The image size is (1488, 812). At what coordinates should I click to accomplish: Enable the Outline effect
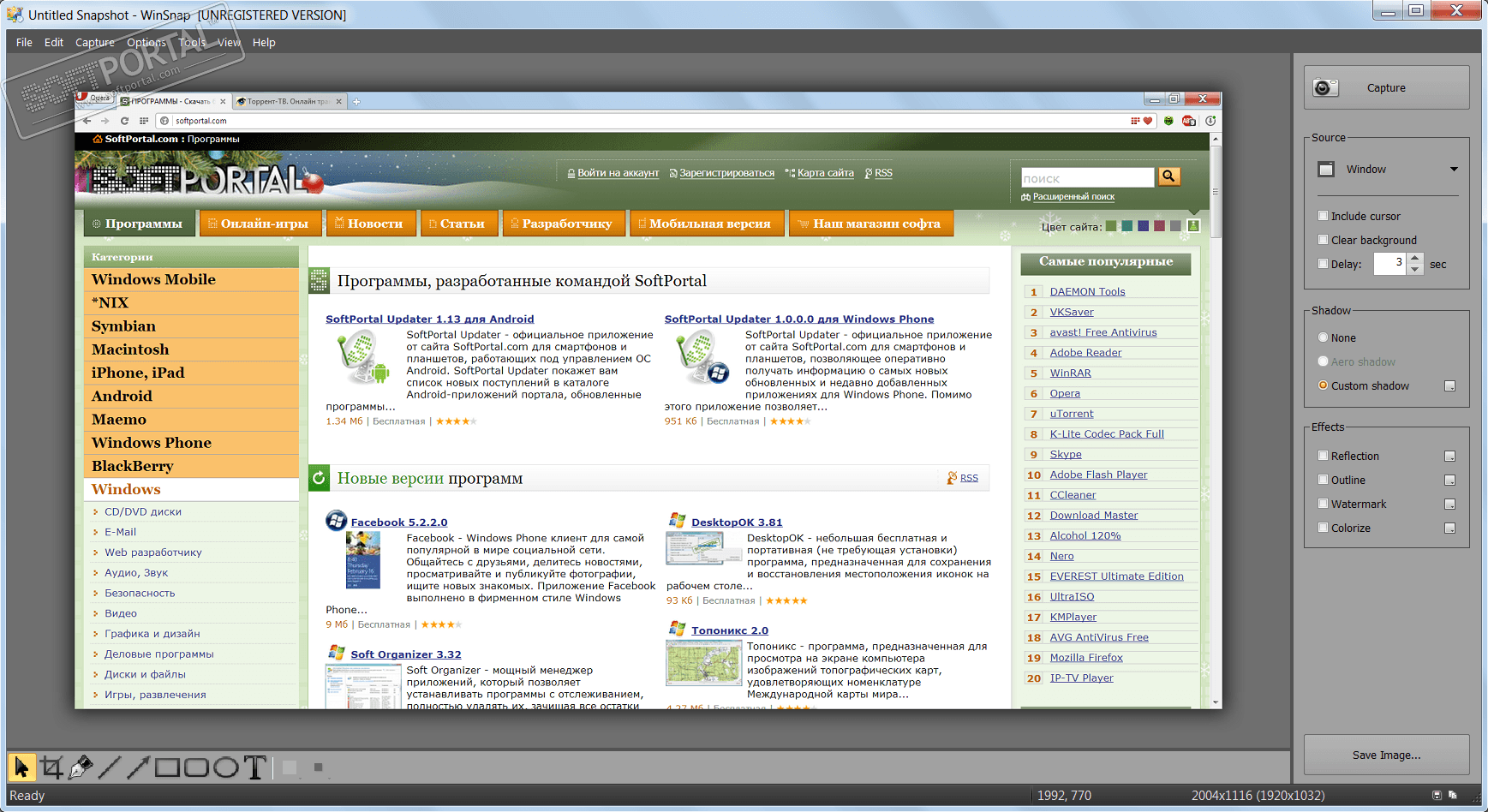[x=1324, y=480]
